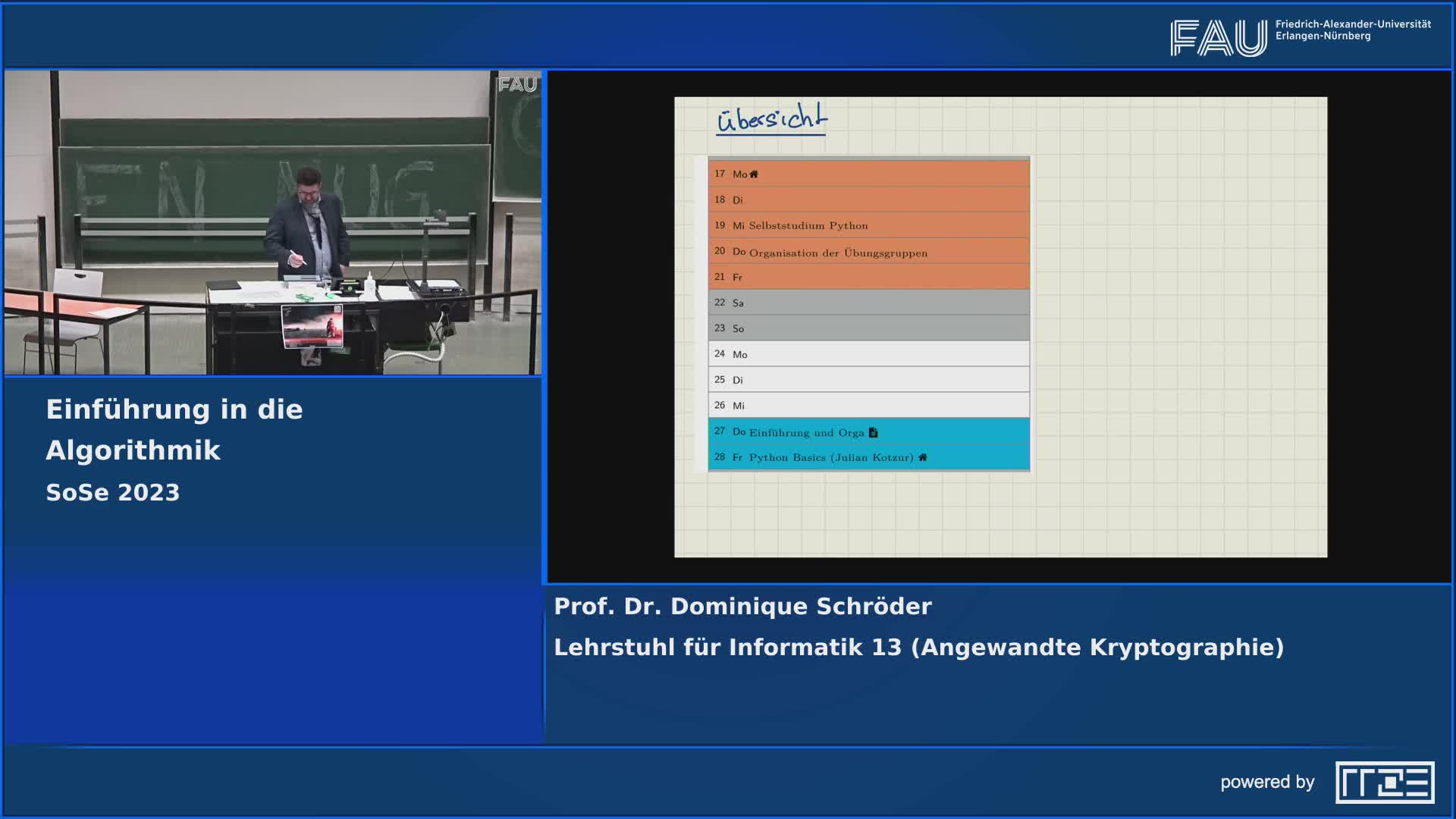The height and width of the screenshot is (819, 1456).
Task: Click the 'powered by' label
Action: point(1267,782)
